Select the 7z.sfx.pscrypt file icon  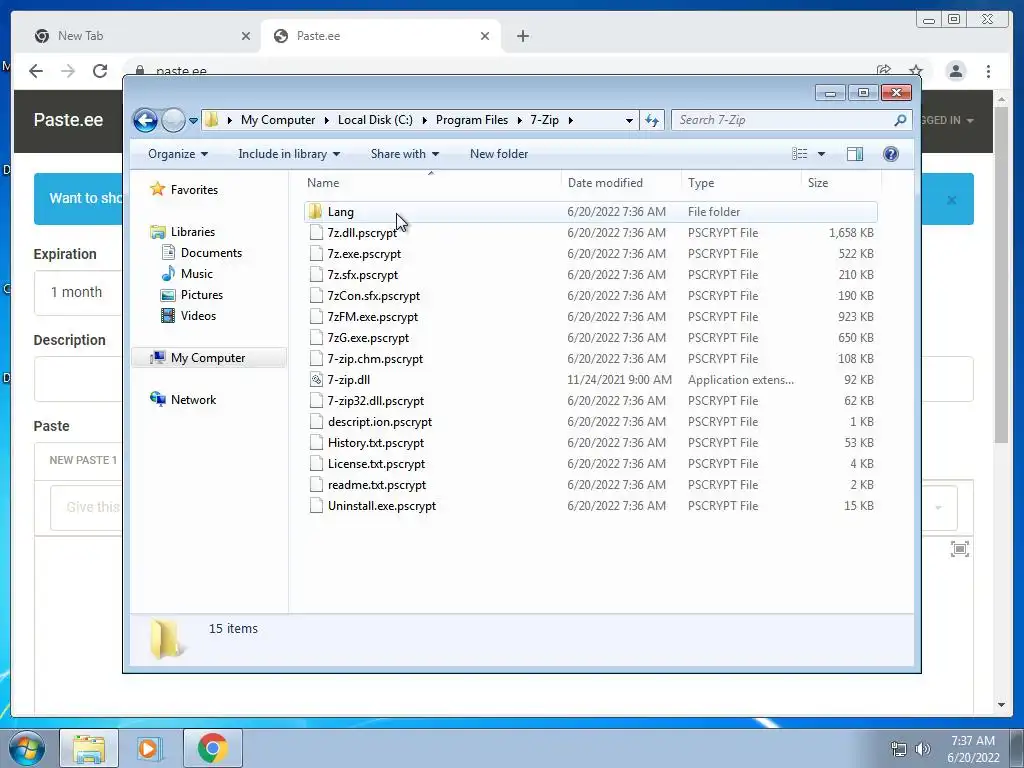[x=316, y=274]
